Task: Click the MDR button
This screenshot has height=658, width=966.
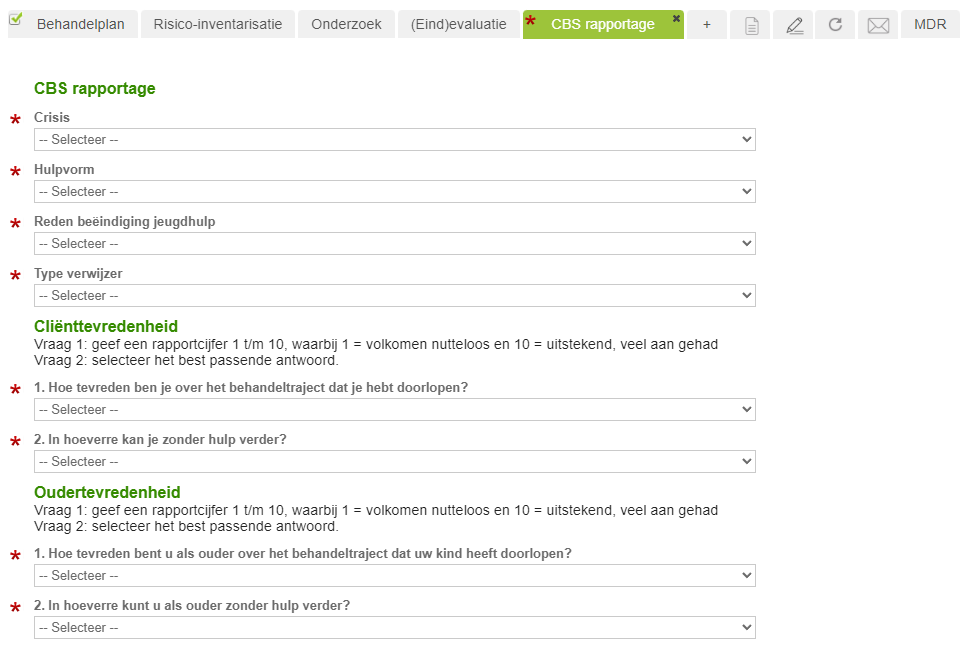Action: 930,25
